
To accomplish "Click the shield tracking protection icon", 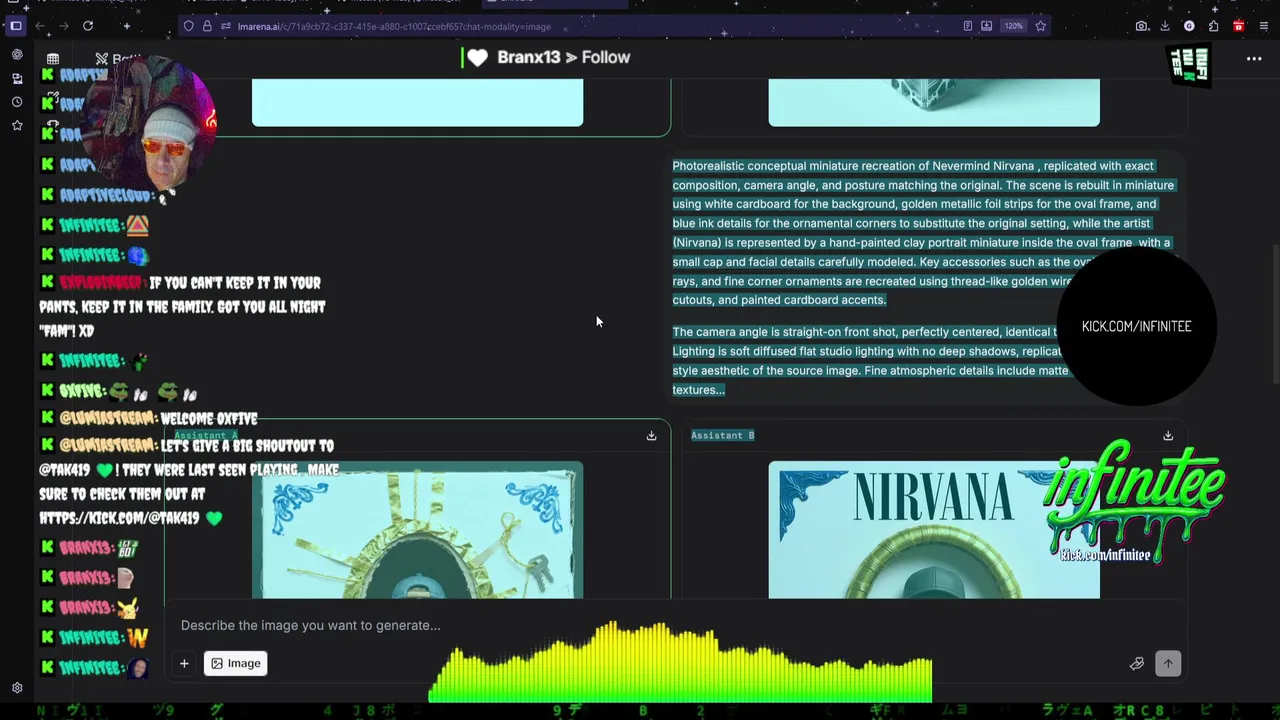I will [188, 26].
